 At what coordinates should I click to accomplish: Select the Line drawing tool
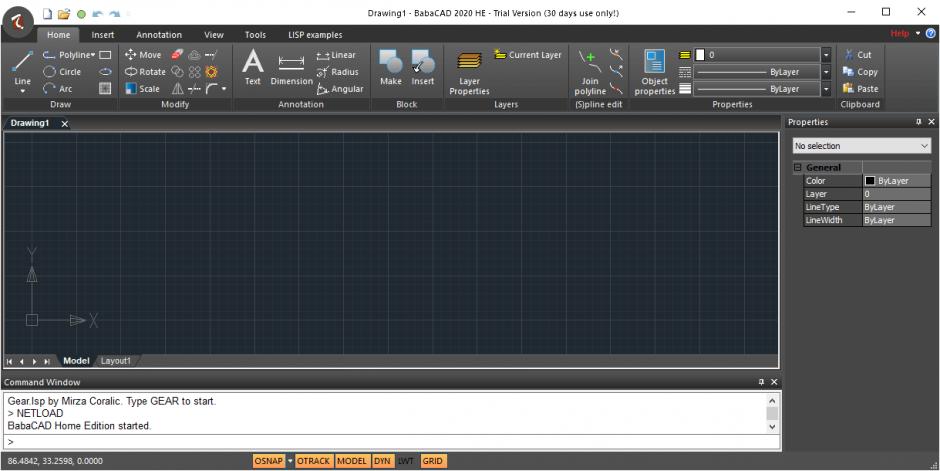click(x=22, y=67)
